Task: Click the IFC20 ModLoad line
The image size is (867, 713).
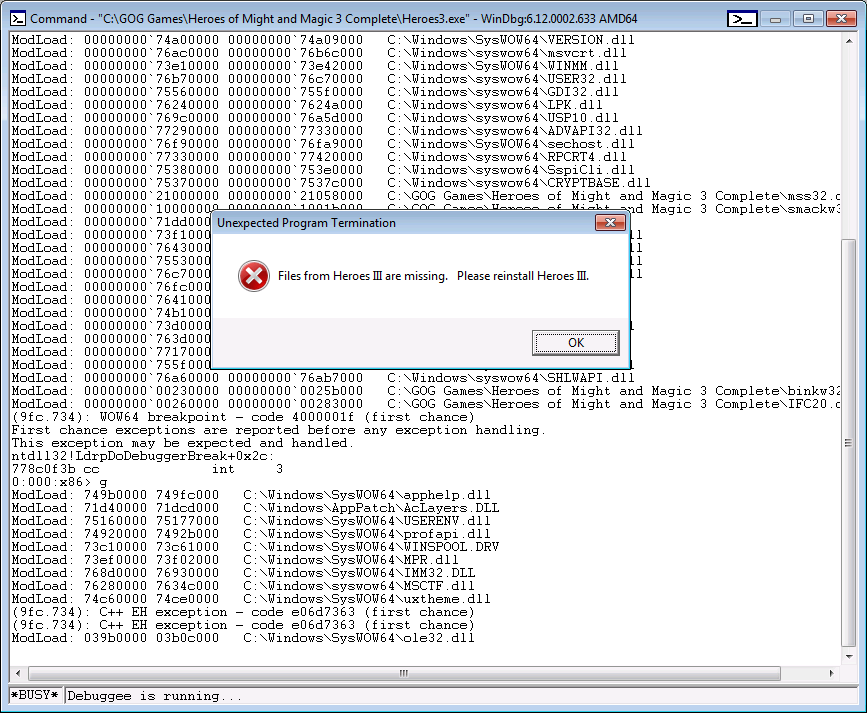Action: (426, 404)
